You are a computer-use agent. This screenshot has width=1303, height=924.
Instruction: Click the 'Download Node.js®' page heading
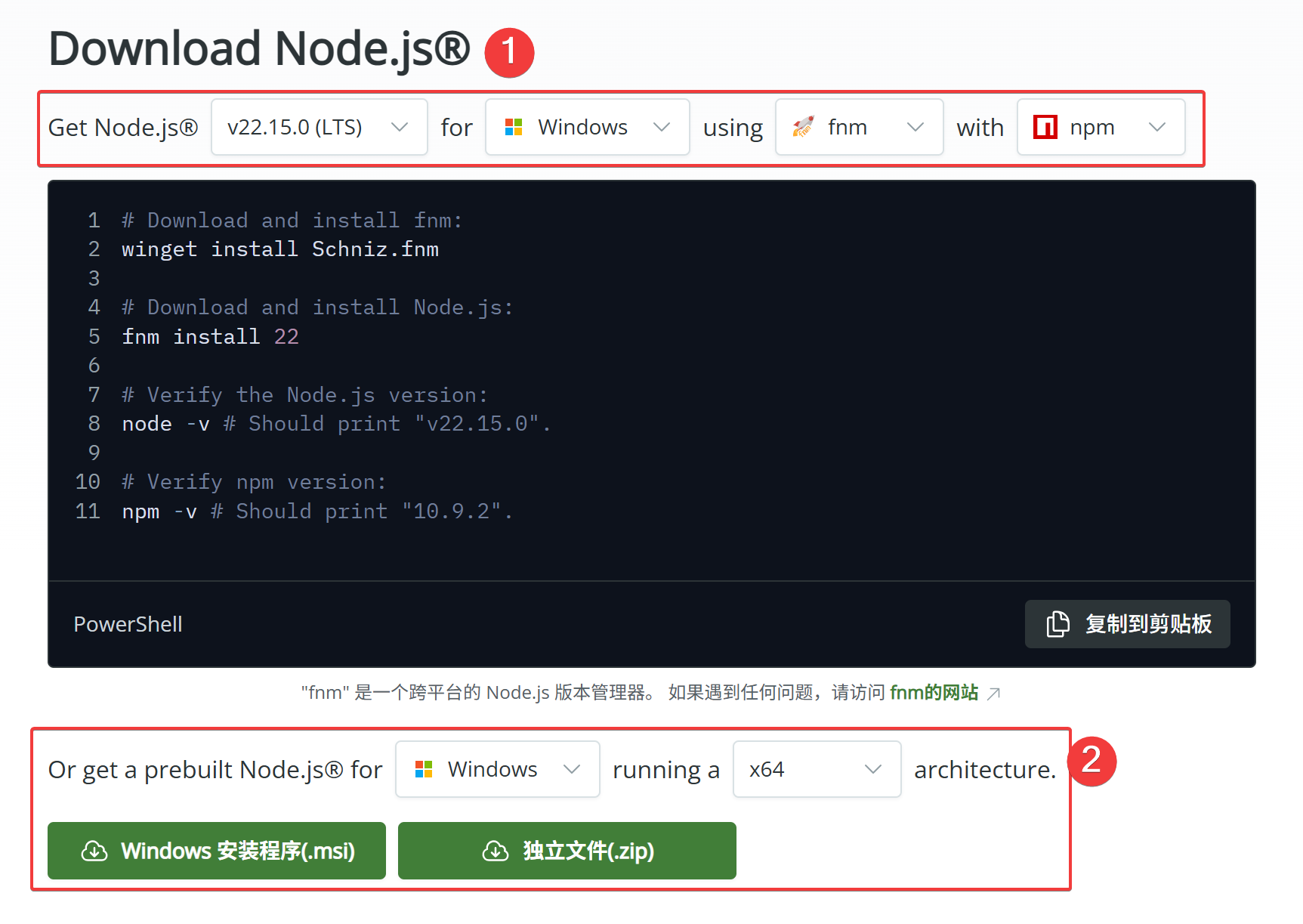259,49
